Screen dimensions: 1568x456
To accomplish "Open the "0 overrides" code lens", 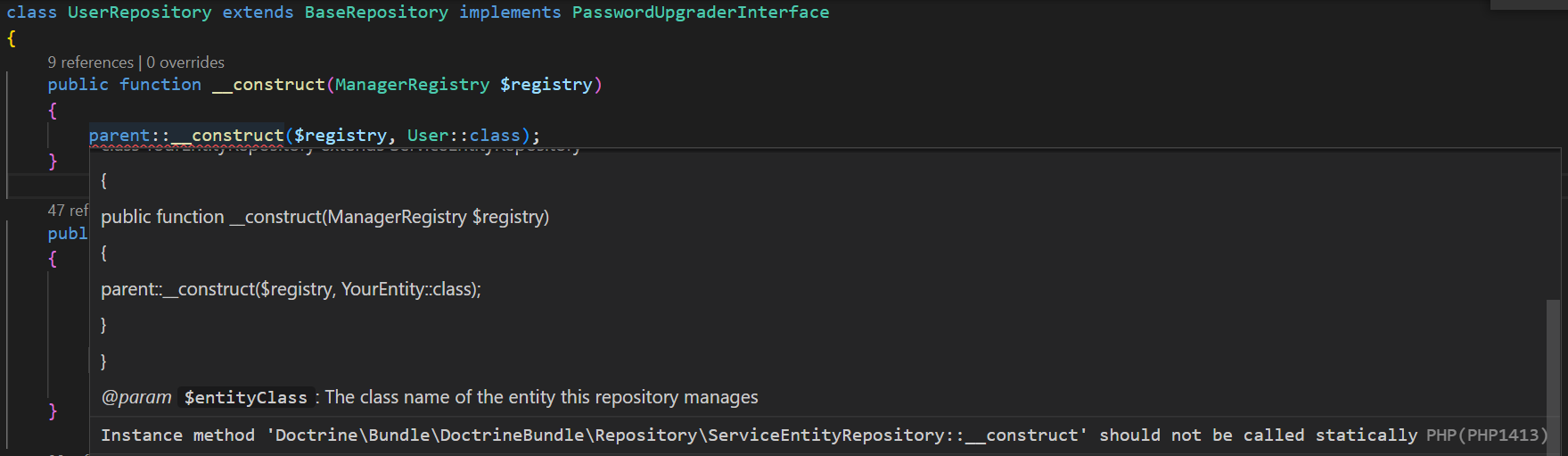I will coord(185,62).
